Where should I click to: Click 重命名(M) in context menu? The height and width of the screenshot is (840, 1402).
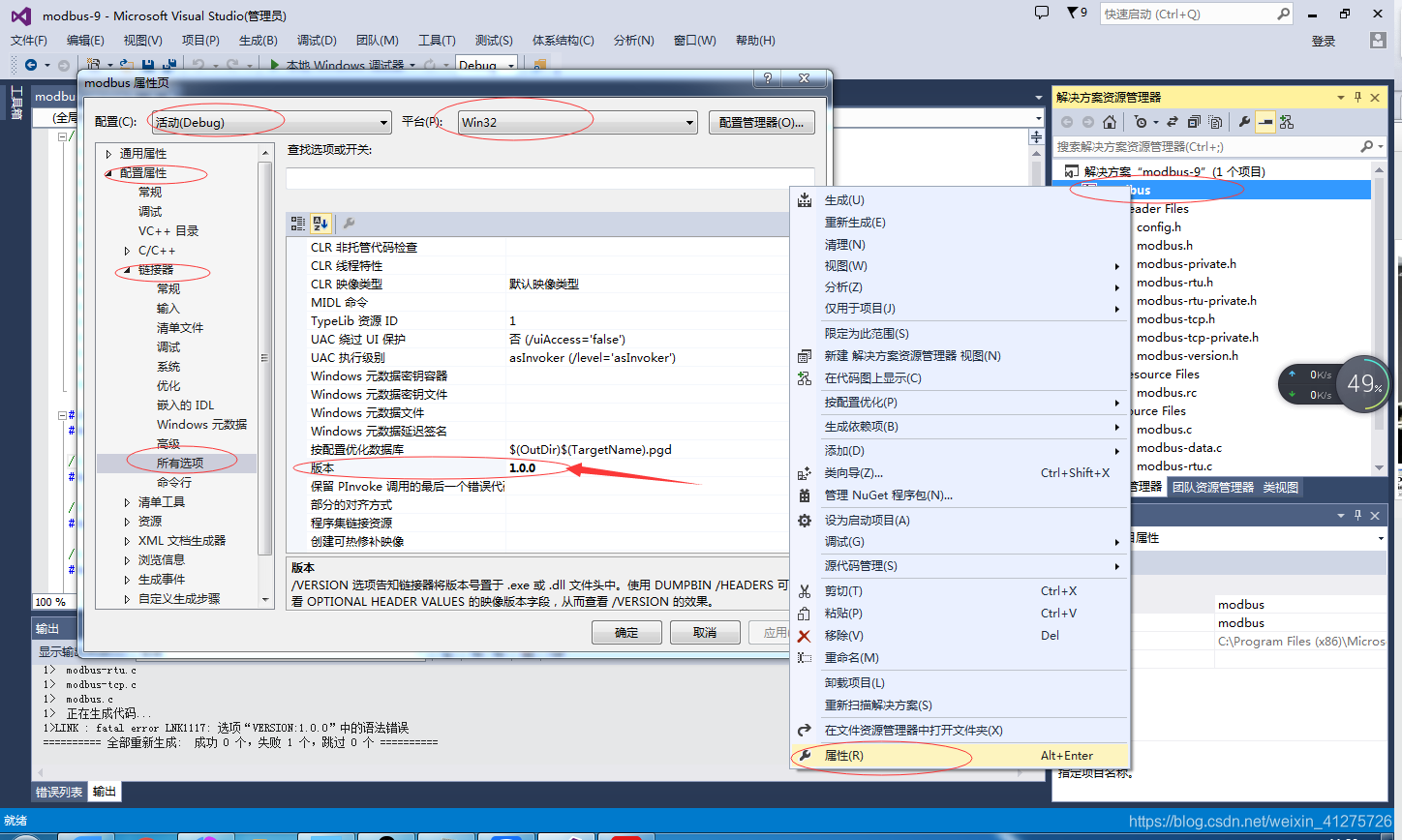(960, 658)
